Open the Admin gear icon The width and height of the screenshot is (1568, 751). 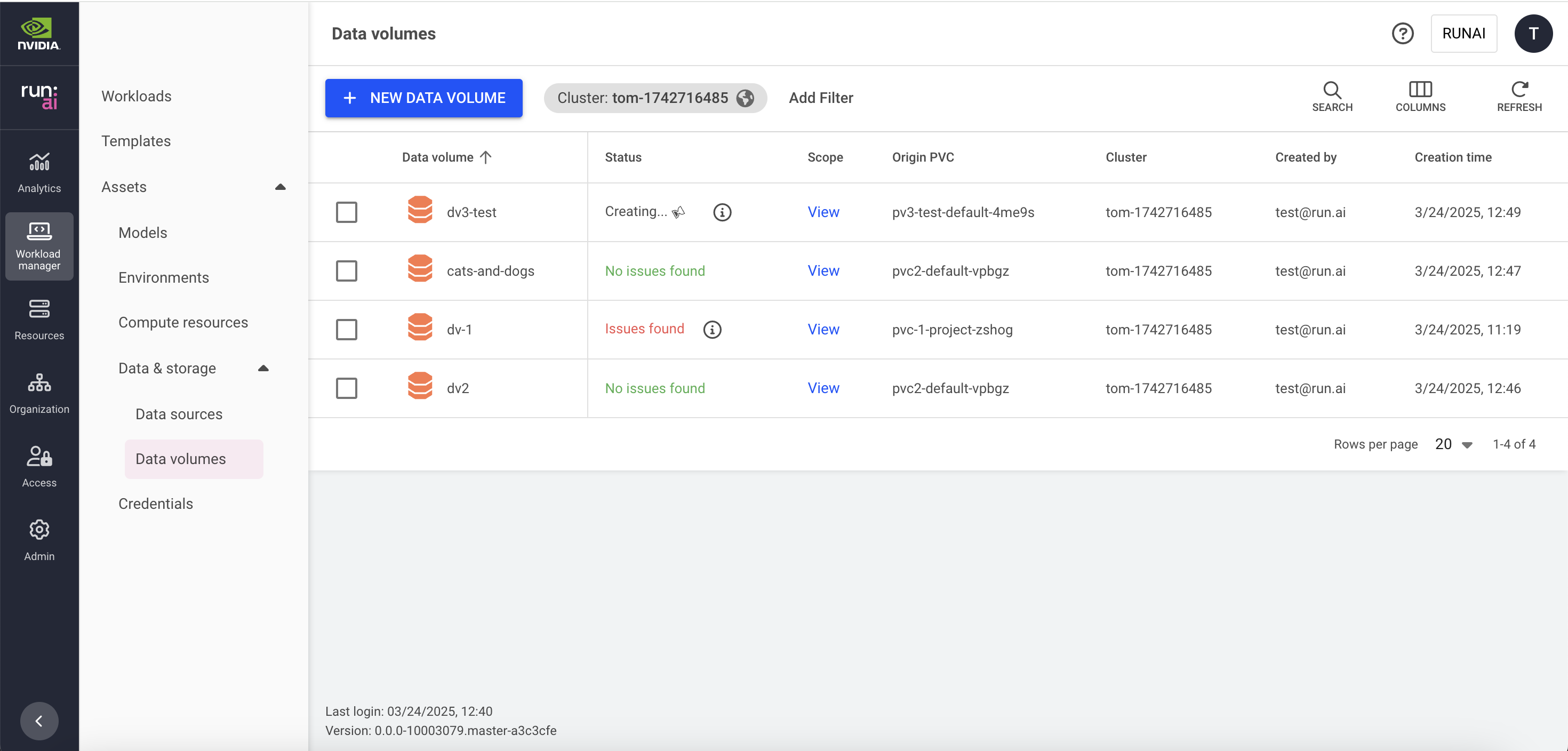39,540
